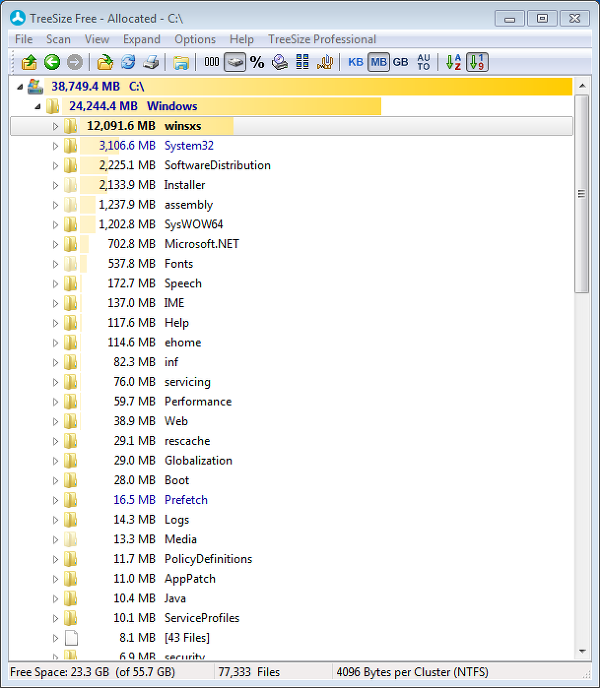The image size is (600, 688).
Task: Toggle allocated space view (disk icon)
Action: pos(235,62)
